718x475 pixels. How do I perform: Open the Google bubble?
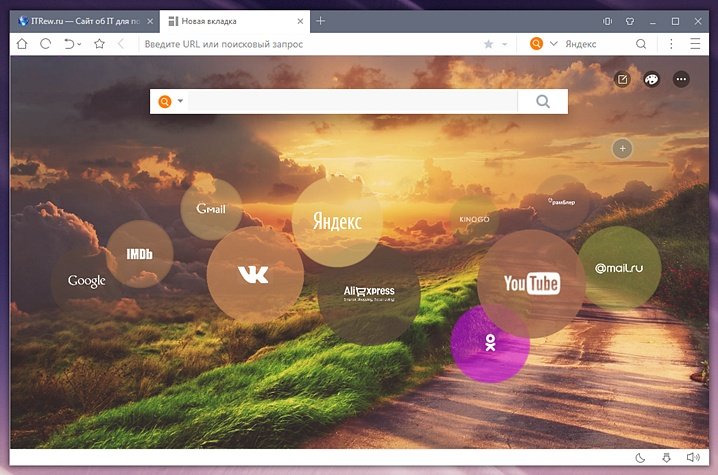(87, 280)
